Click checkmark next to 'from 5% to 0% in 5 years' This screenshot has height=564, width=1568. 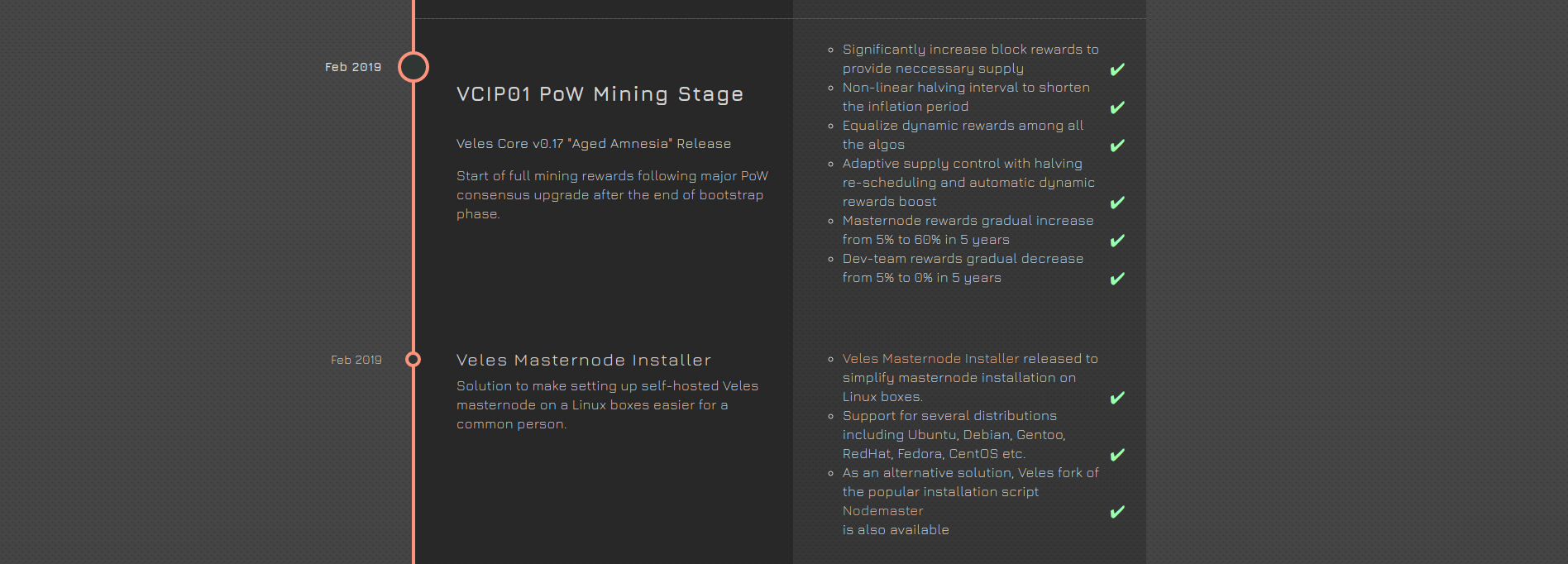pos(1117,279)
